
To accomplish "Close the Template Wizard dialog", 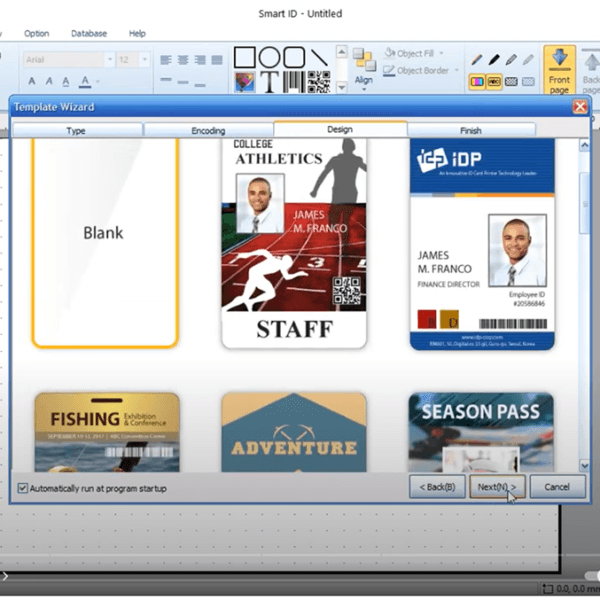I will pos(580,106).
